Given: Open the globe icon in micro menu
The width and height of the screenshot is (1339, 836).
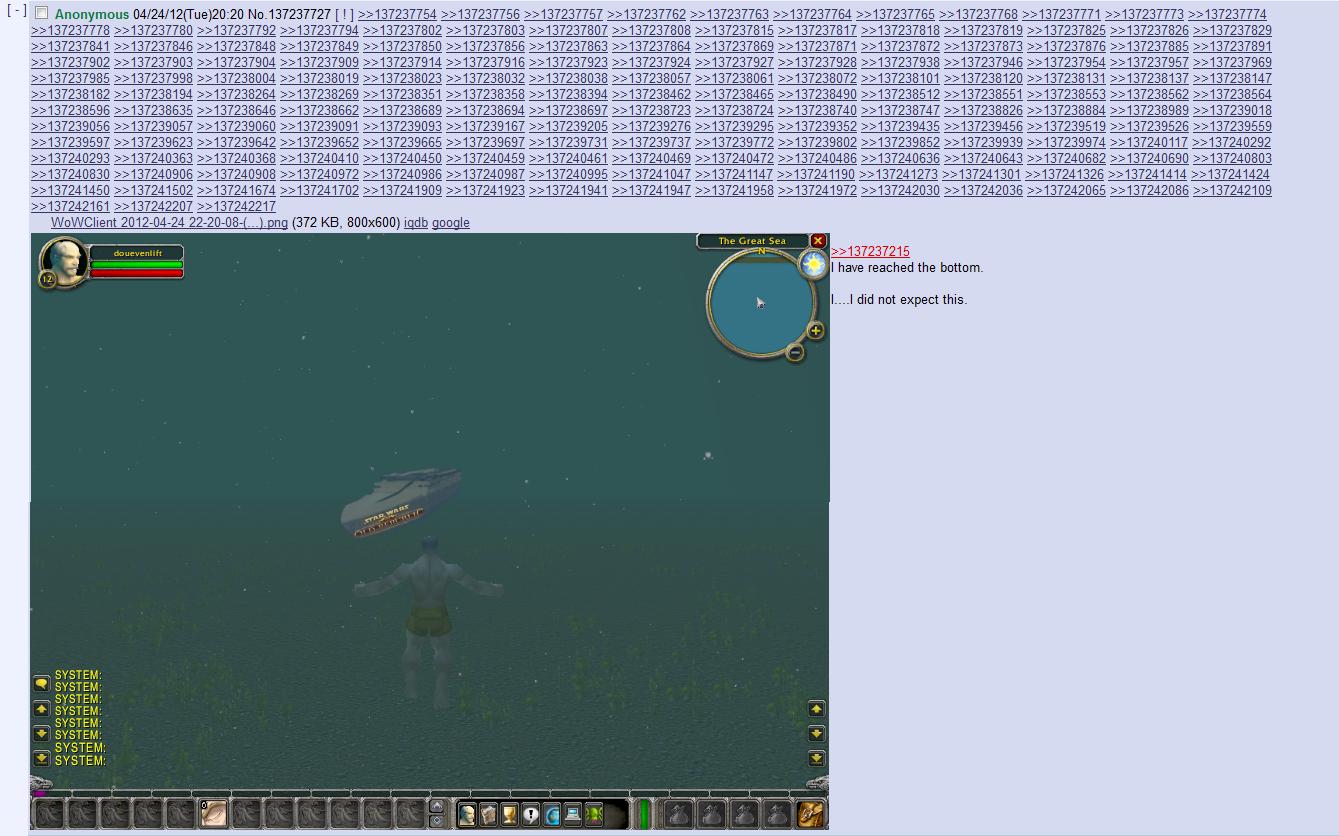Looking at the screenshot, I should [x=551, y=814].
